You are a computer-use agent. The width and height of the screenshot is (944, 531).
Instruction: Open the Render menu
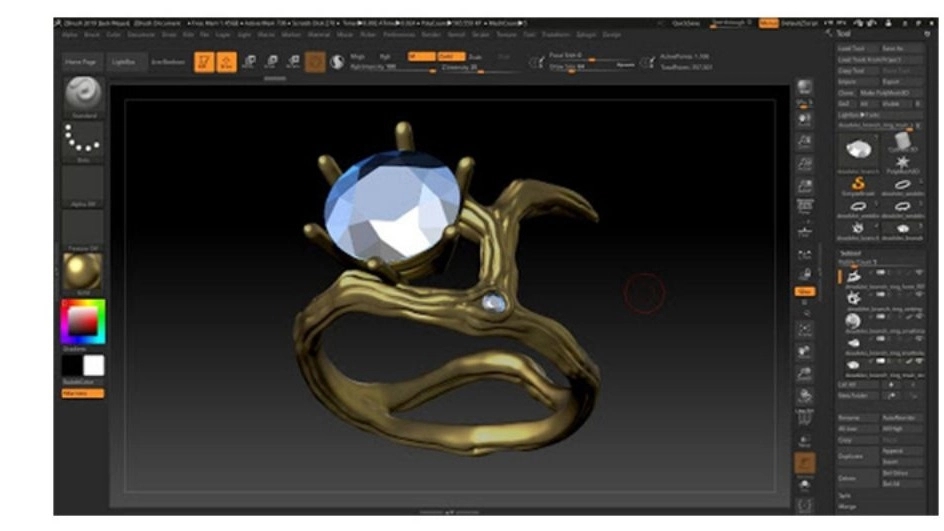click(431, 35)
